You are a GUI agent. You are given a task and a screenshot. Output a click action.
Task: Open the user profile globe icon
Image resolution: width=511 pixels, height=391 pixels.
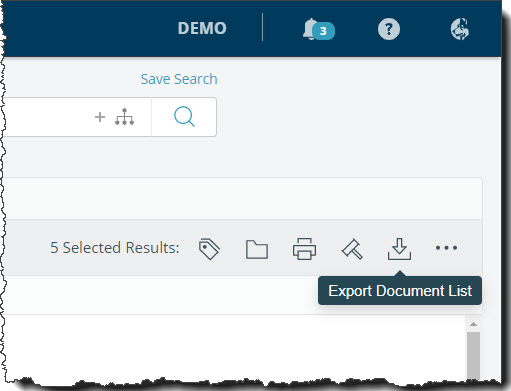pos(460,29)
